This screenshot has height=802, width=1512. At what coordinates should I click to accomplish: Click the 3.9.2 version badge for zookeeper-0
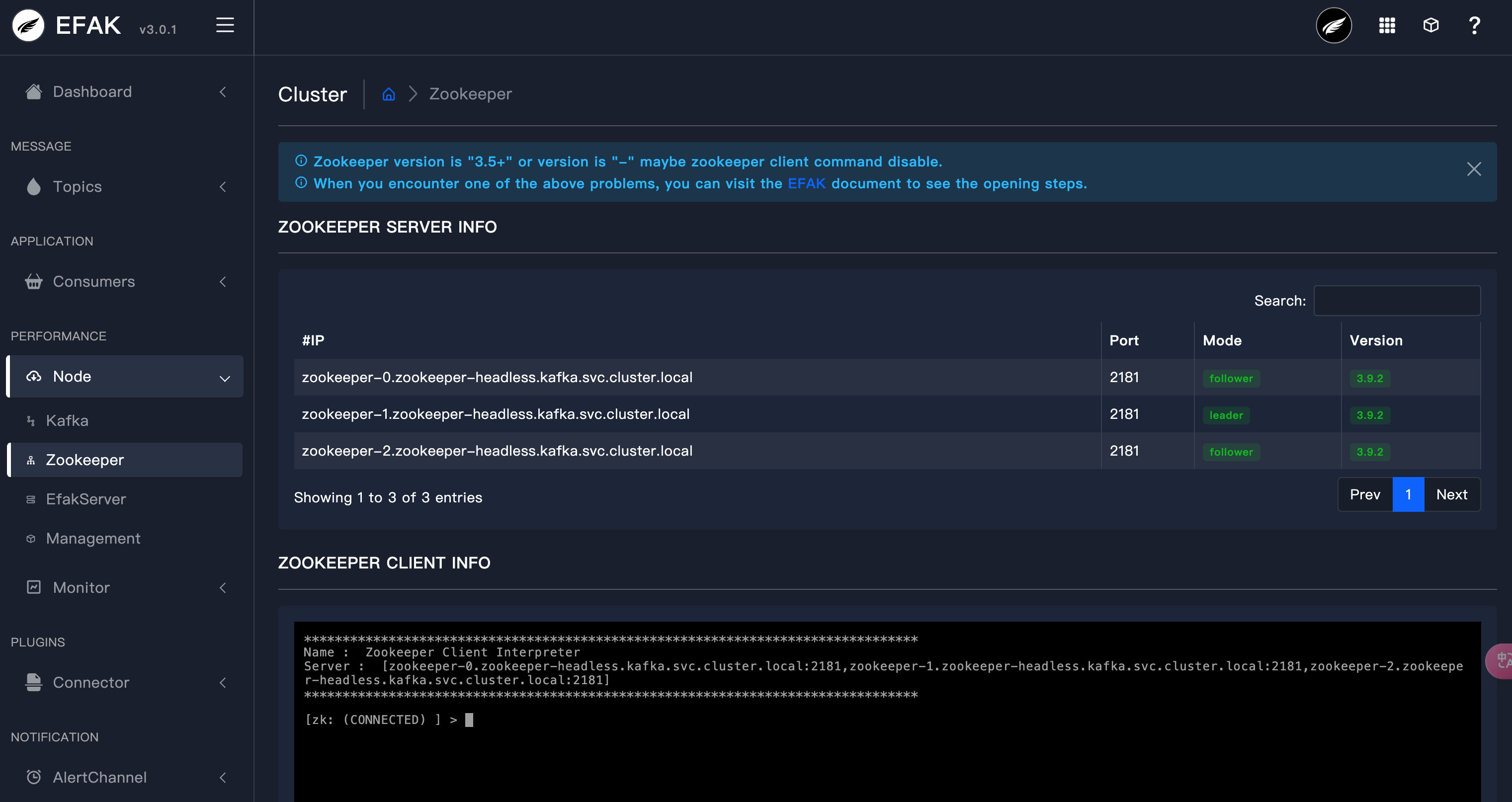1370,379
